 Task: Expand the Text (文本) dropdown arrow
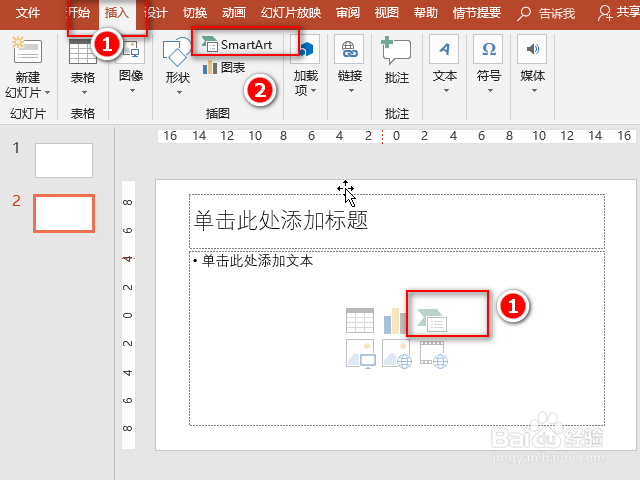pyautogui.click(x=446, y=91)
